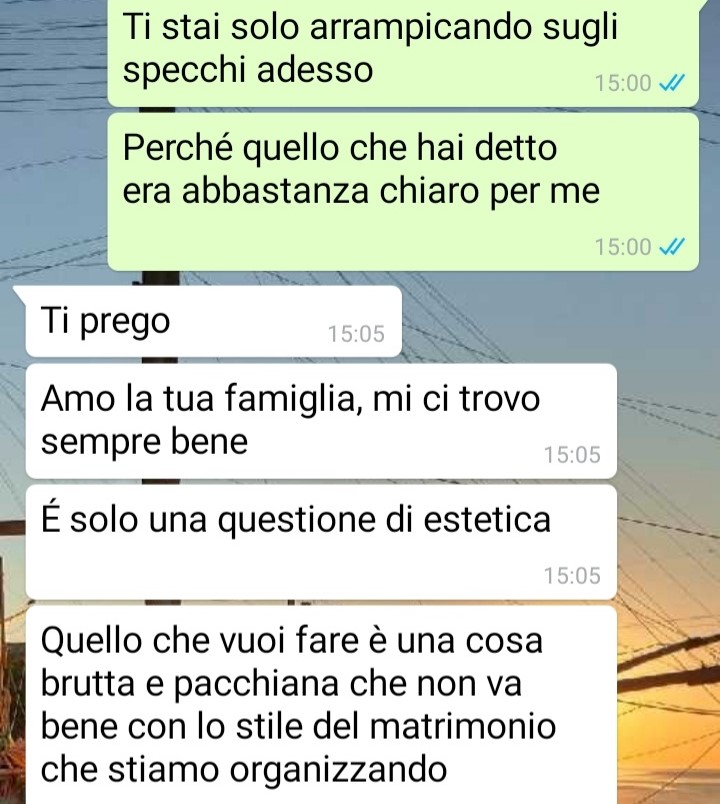This screenshot has height=804, width=720.
Task: Select the 'Ti prego' message bubble
Action: point(213,321)
